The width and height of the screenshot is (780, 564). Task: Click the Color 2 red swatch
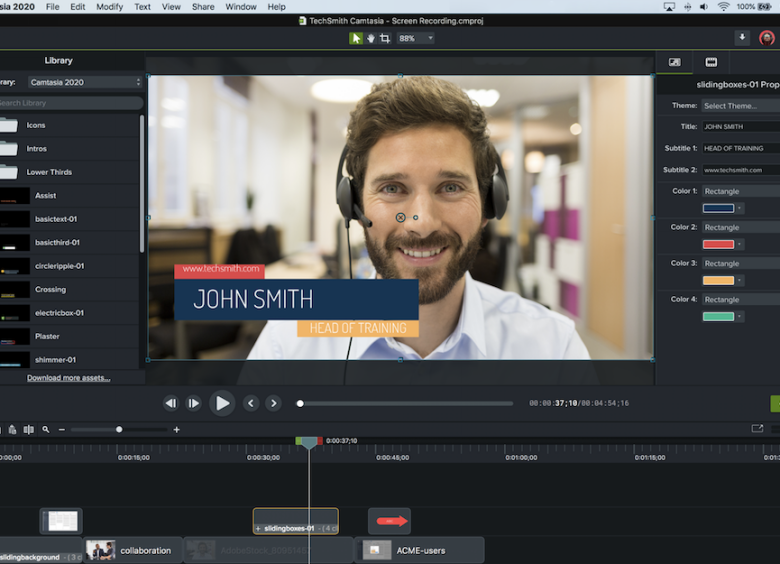[x=718, y=244]
